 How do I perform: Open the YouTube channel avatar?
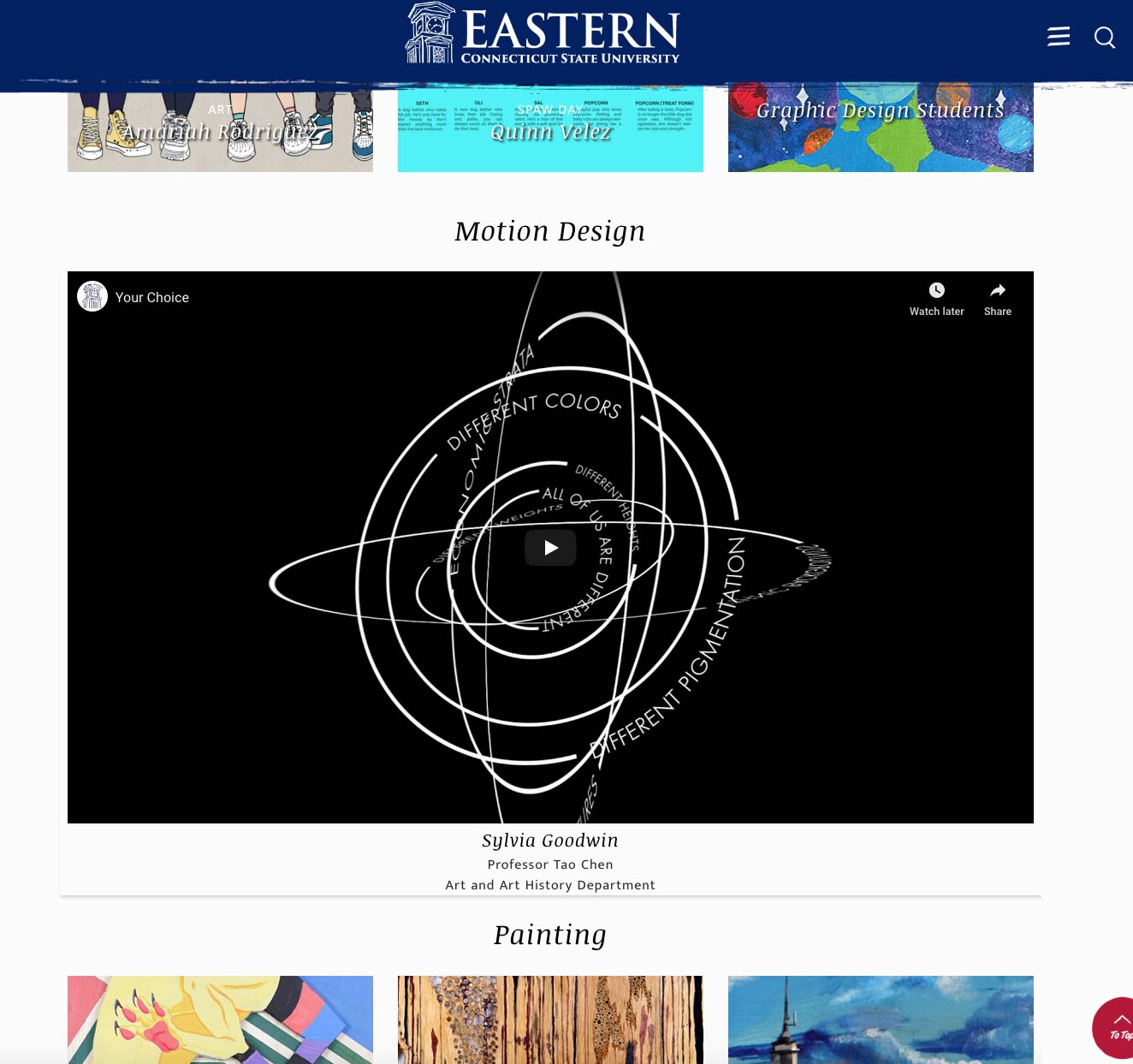point(92,296)
